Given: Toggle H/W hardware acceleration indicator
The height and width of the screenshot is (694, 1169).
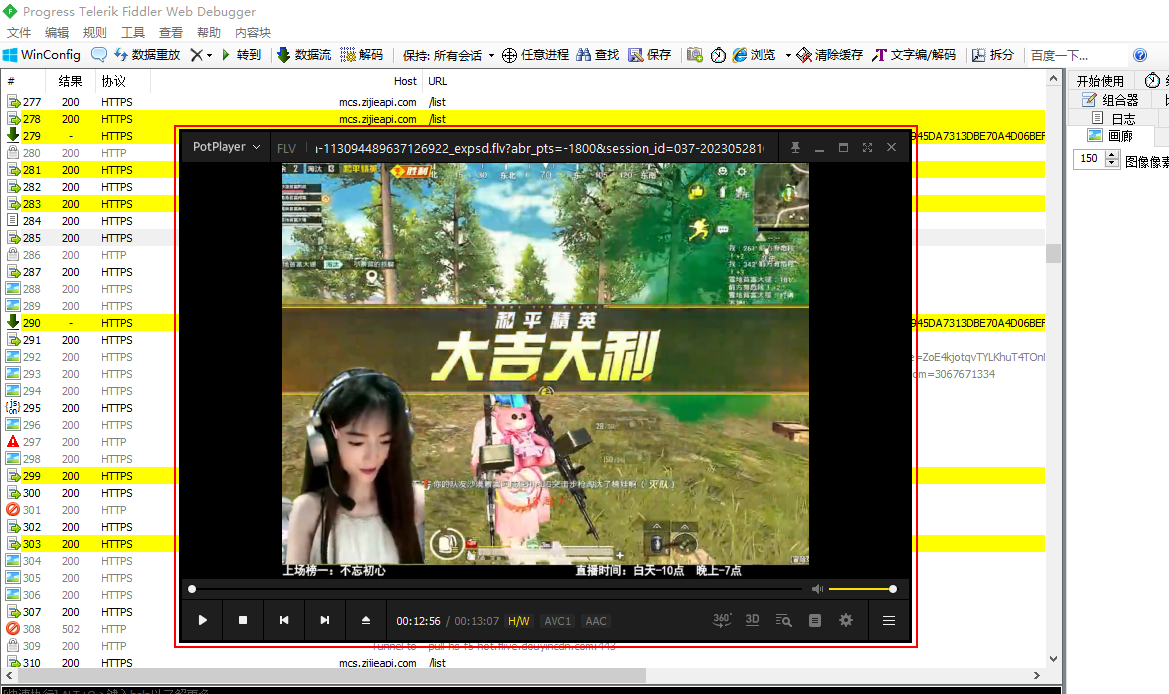Looking at the screenshot, I should [519, 621].
